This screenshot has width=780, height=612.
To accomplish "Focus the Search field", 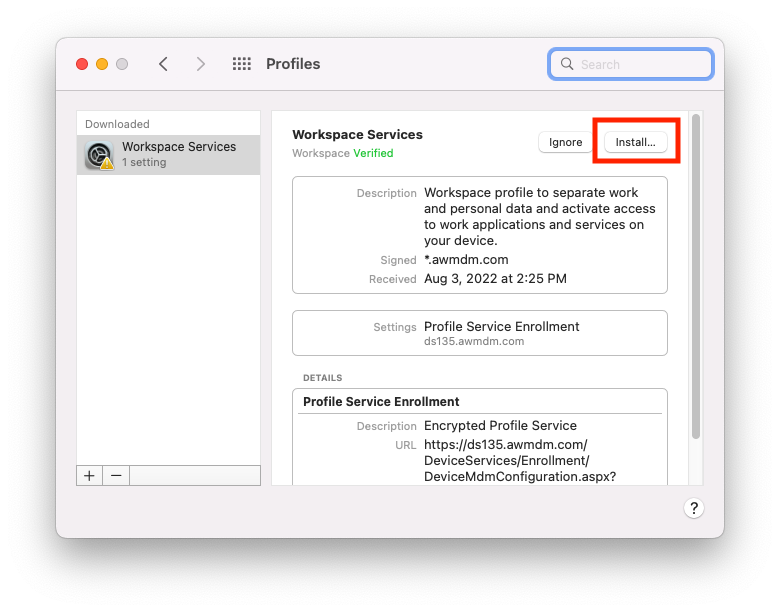I will (631, 64).
